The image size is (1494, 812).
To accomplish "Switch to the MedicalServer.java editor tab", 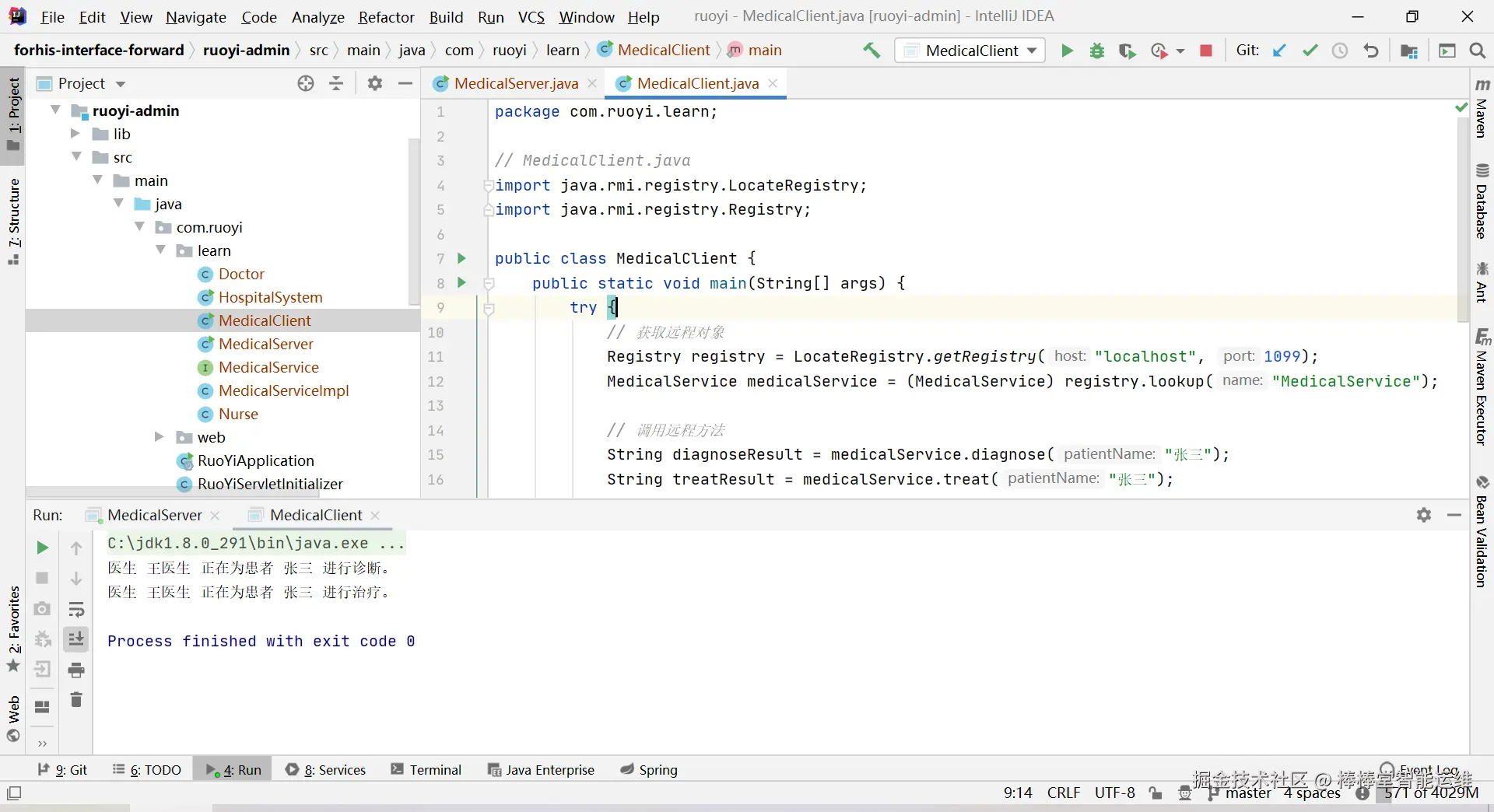I will 516,83.
